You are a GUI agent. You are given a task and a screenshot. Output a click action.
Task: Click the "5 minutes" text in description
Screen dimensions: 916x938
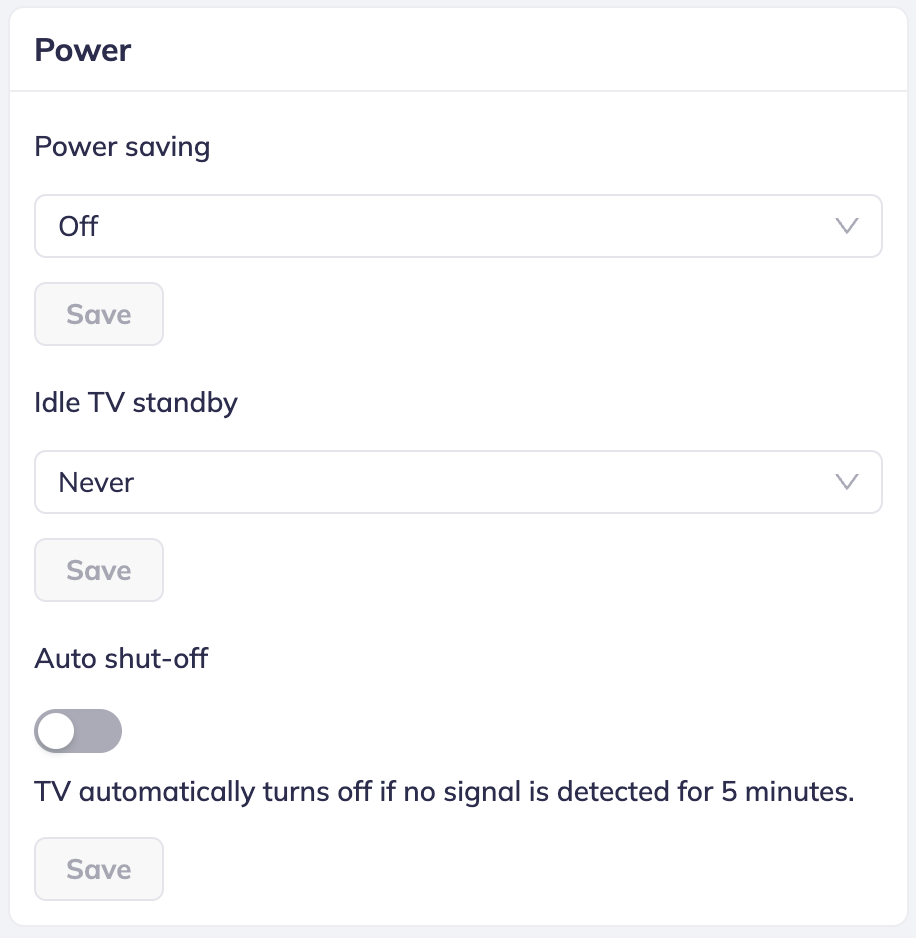[x=786, y=793]
